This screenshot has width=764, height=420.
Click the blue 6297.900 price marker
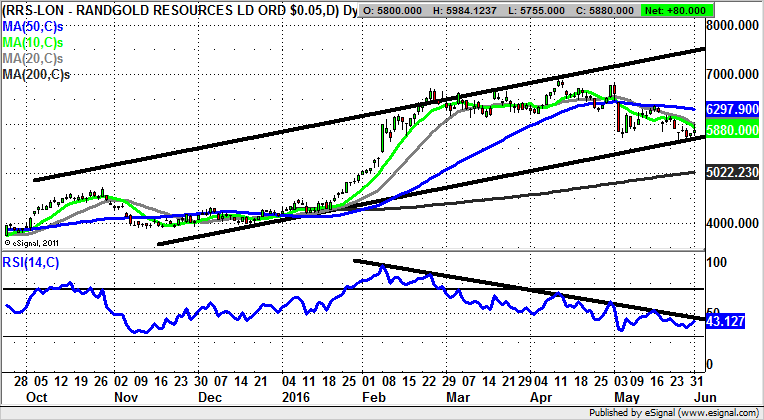coord(731,108)
